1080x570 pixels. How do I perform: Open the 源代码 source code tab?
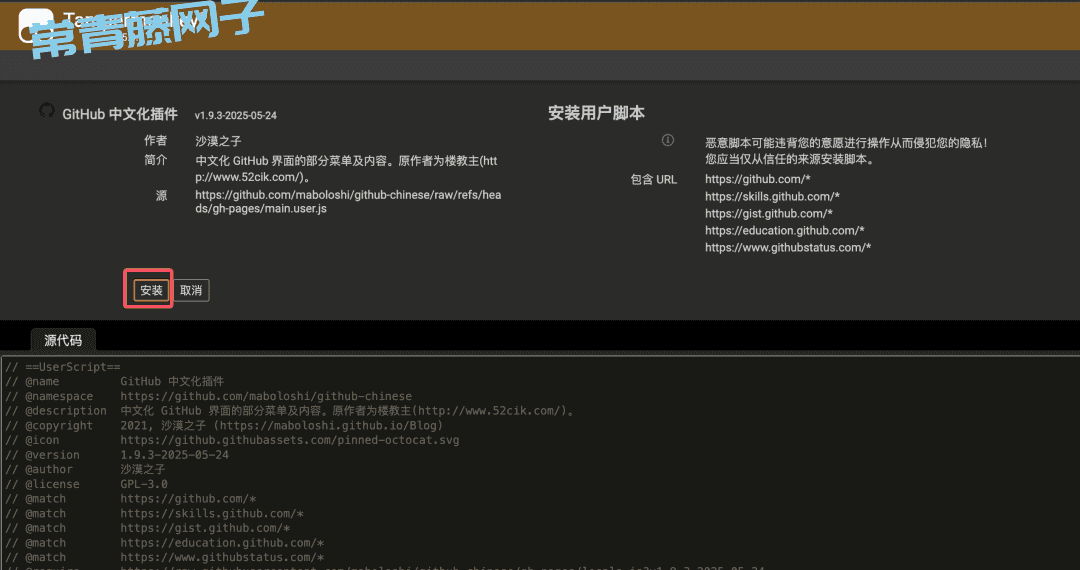click(x=63, y=340)
